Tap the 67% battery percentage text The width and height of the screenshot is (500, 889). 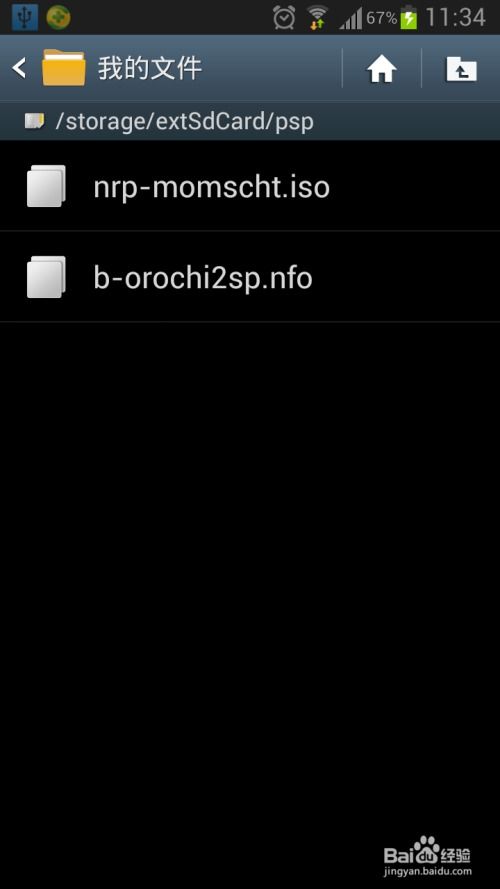(x=381, y=18)
